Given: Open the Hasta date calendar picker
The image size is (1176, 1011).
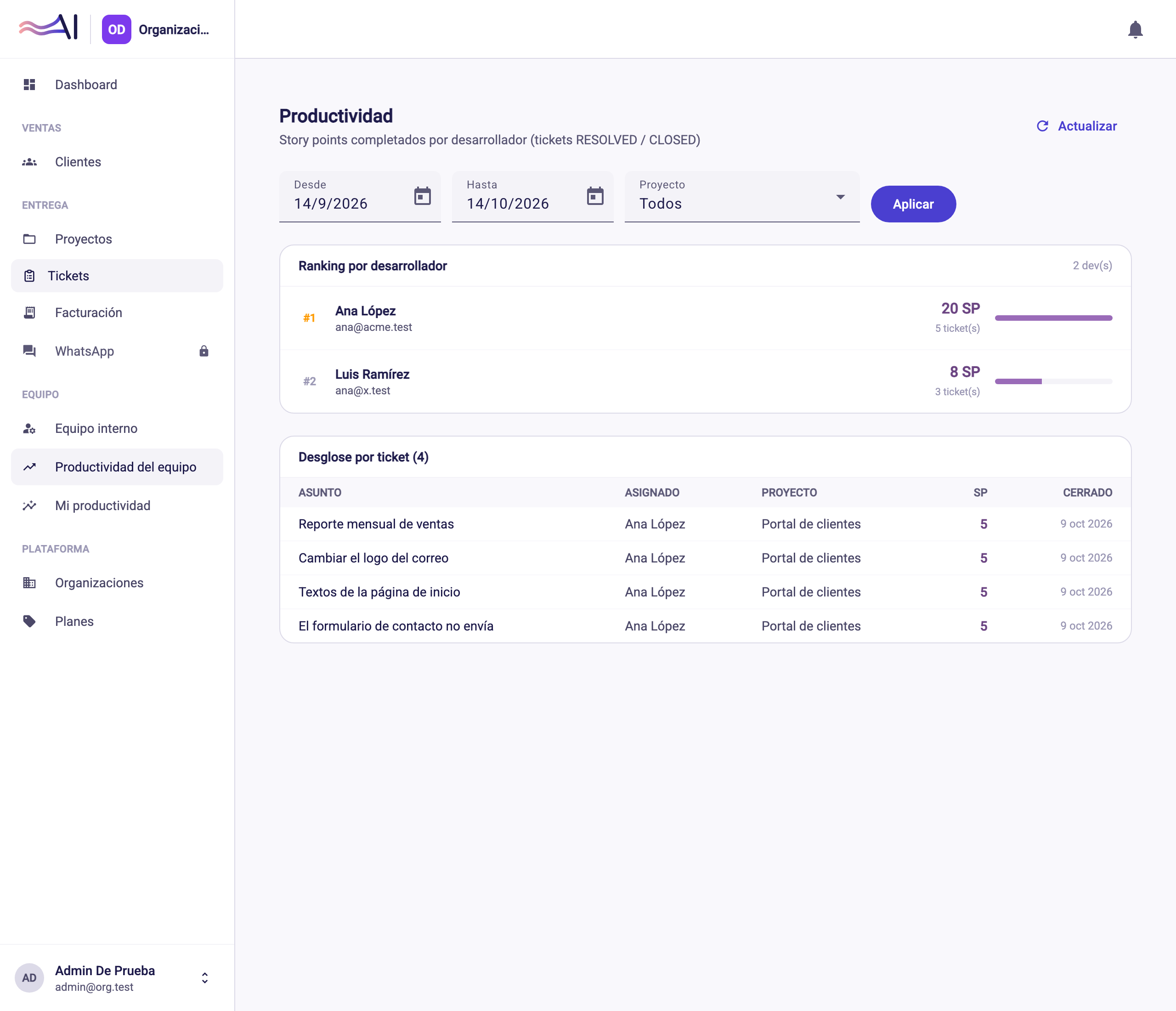Looking at the screenshot, I should (595, 196).
